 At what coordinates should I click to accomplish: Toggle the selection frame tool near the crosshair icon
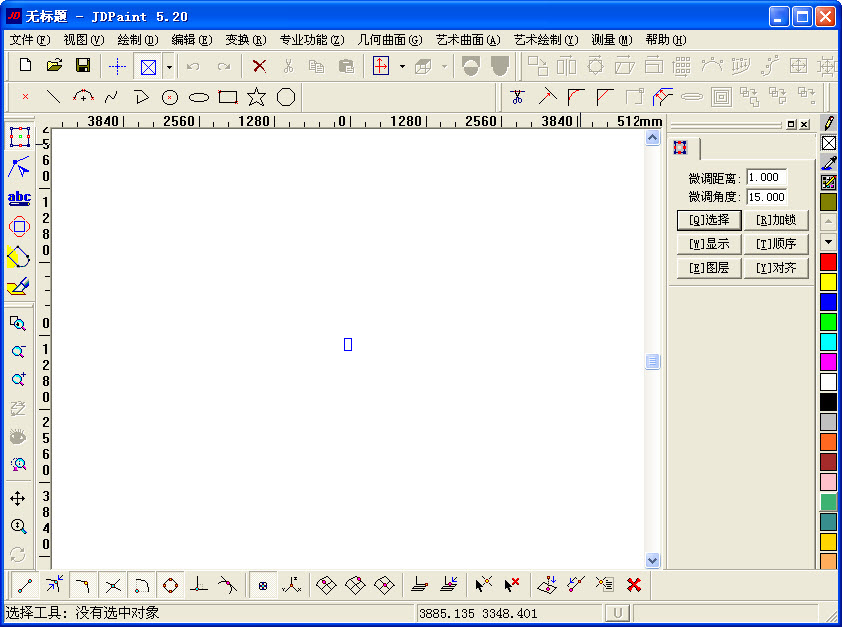pos(146,65)
